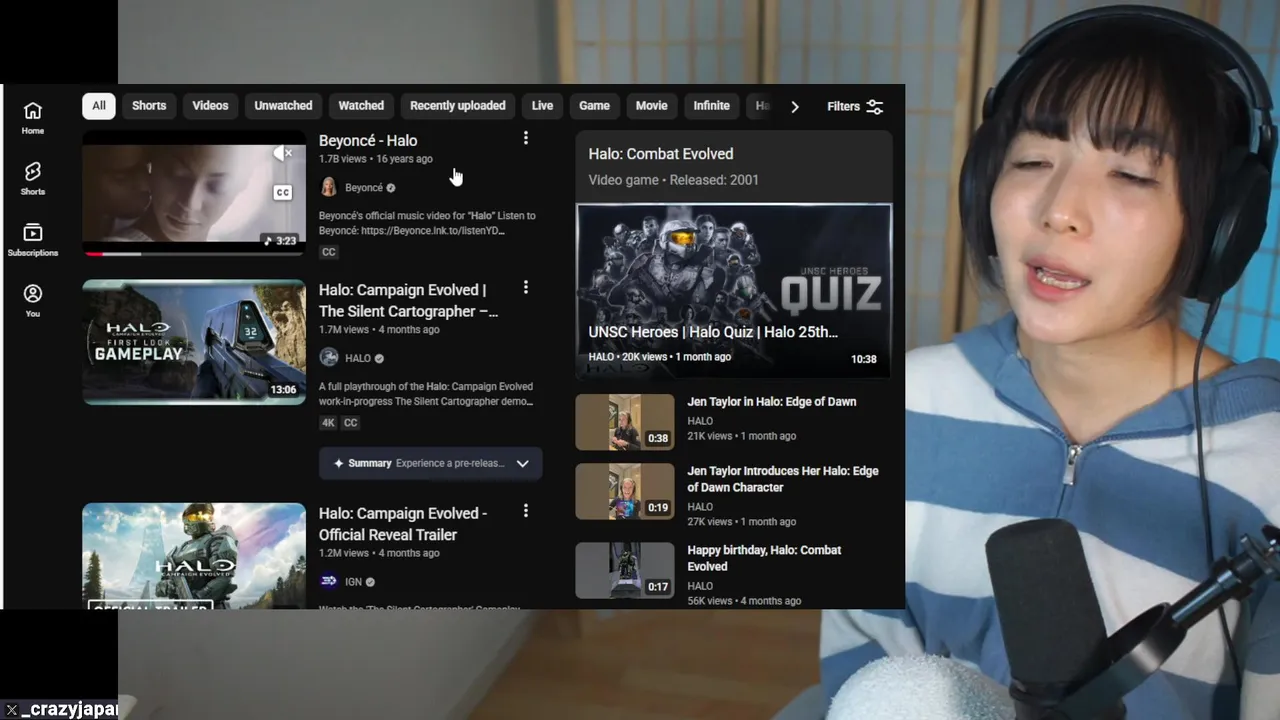Select the Live filter chip
This screenshot has width=1280, height=720.
pos(542,106)
